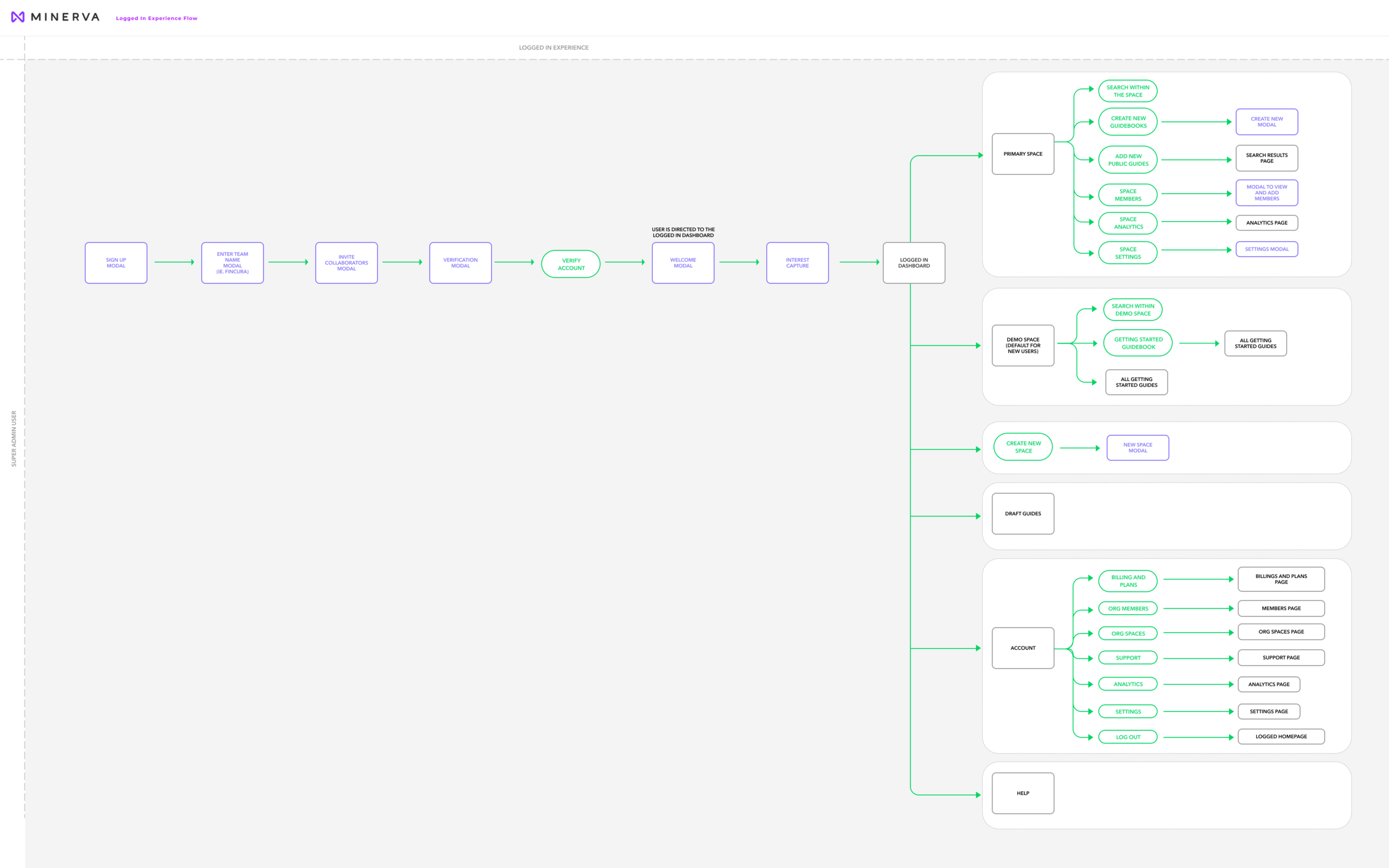This screenshot has width=1389, height=868.
Task: Select the Logged Homepage box
Action: (1281, 736)
